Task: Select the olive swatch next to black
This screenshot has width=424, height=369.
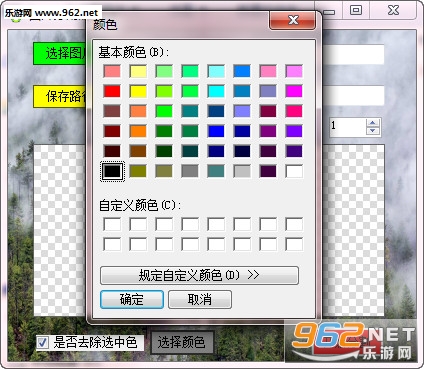Action: pos(138,171)
